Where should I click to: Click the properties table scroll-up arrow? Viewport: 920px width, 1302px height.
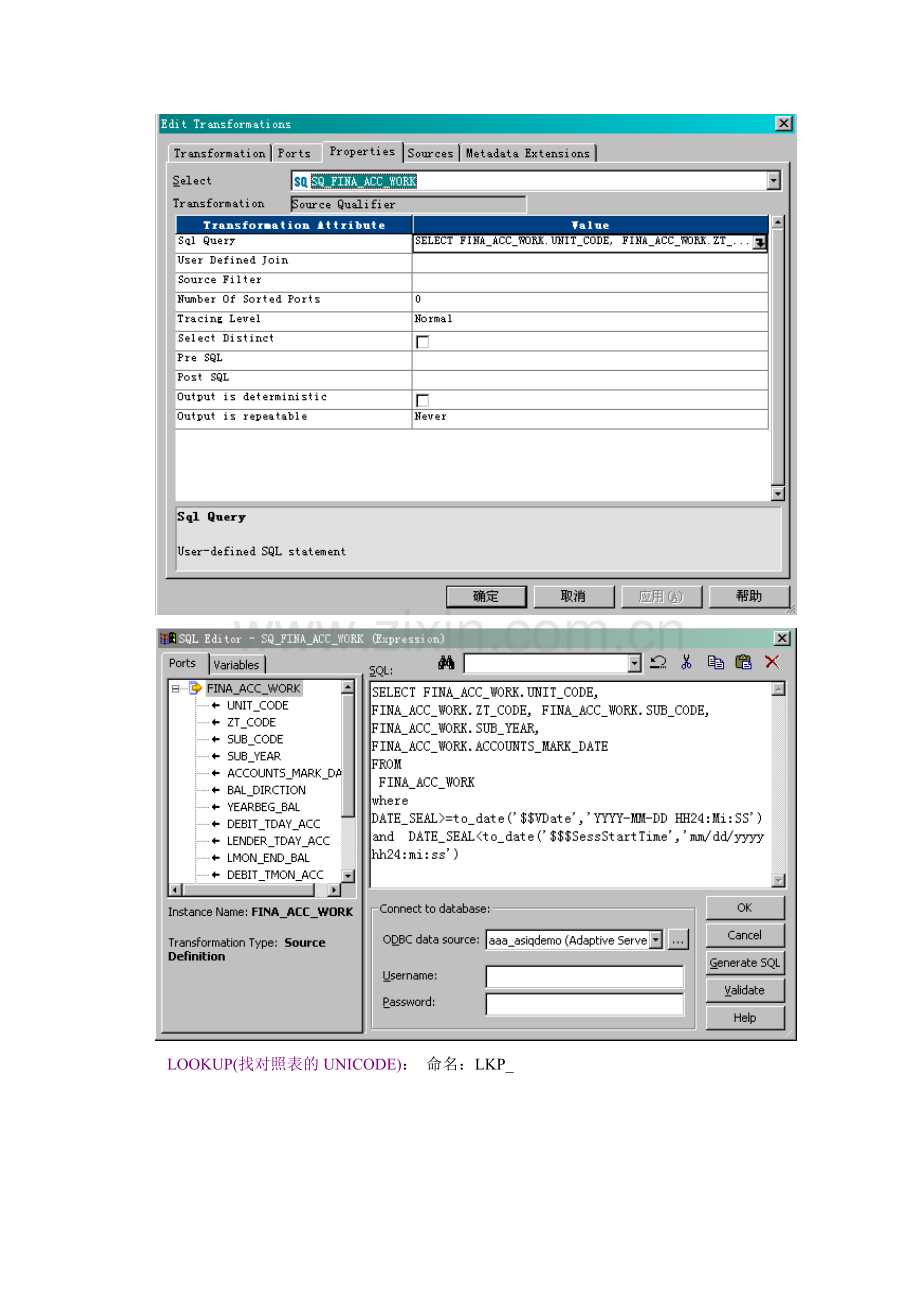pos(778,222)
